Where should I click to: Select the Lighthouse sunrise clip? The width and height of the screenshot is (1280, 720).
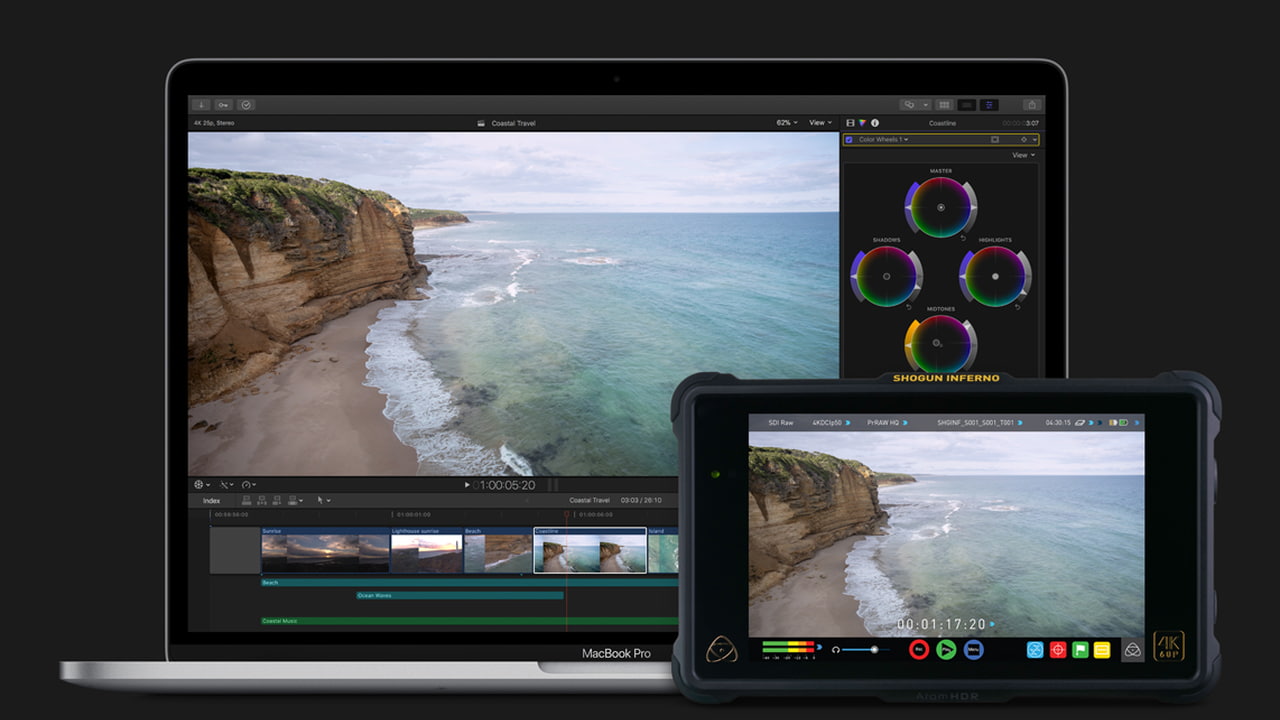coord(427,550)
